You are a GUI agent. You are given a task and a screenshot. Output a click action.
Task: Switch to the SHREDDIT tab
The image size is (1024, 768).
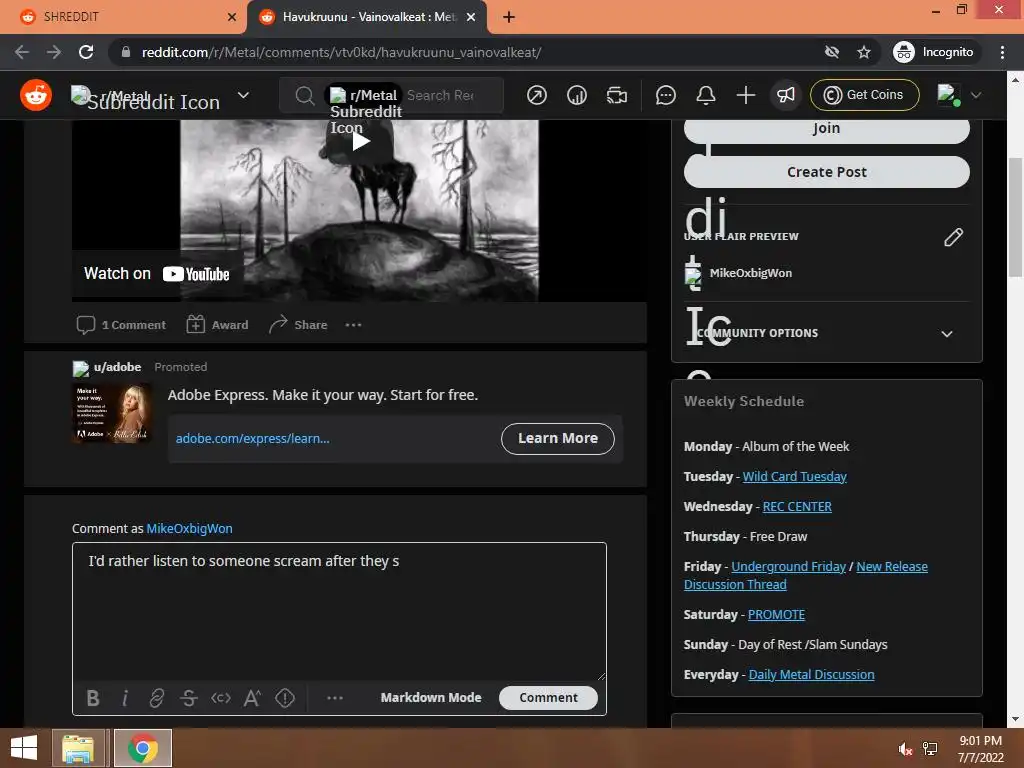(124, 17)
